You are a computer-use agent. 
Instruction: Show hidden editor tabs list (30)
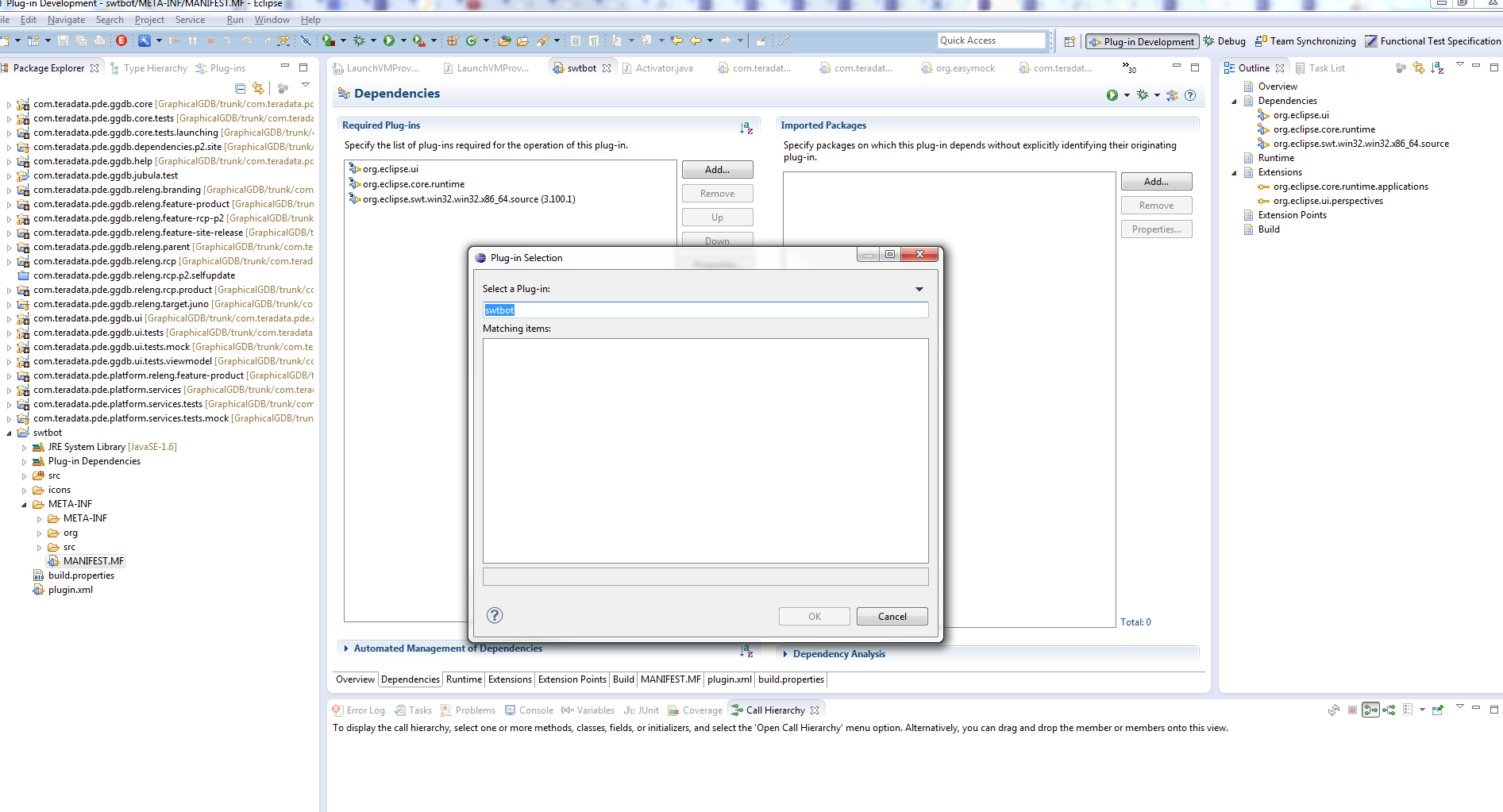click(1129, 67)
